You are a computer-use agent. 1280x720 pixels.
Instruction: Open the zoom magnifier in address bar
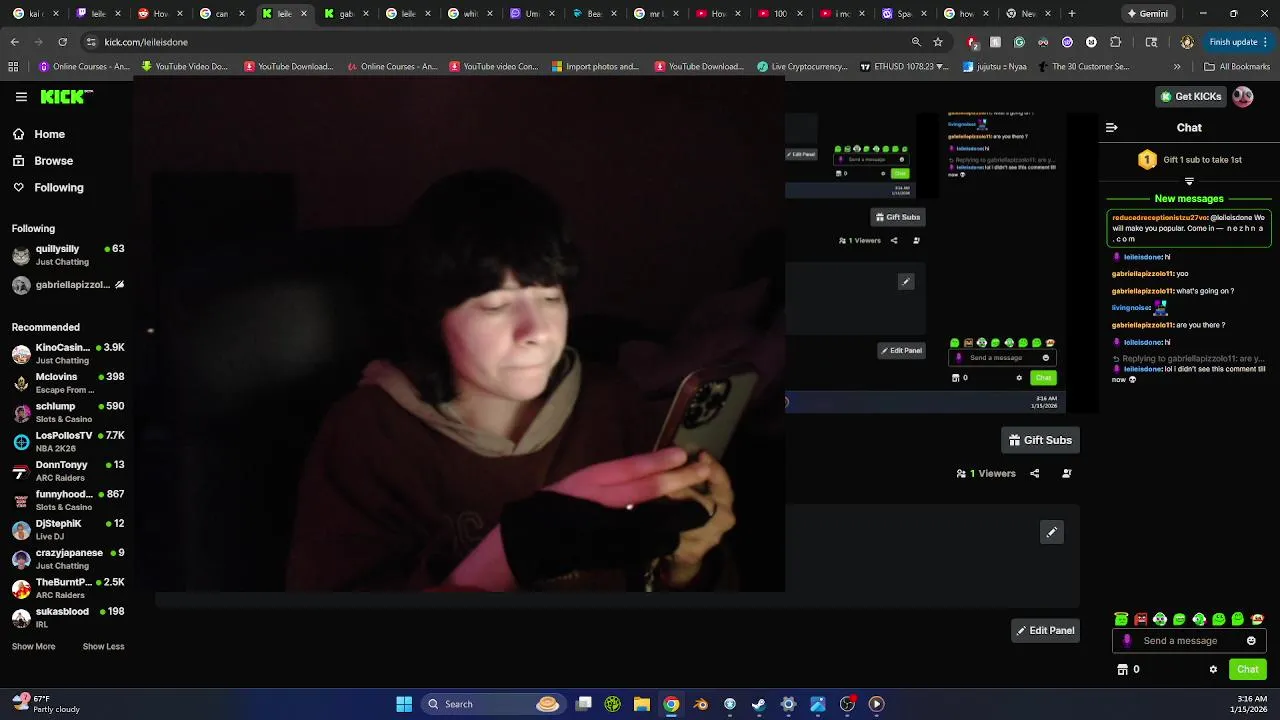pyautogui.click(x=916, y=42)
